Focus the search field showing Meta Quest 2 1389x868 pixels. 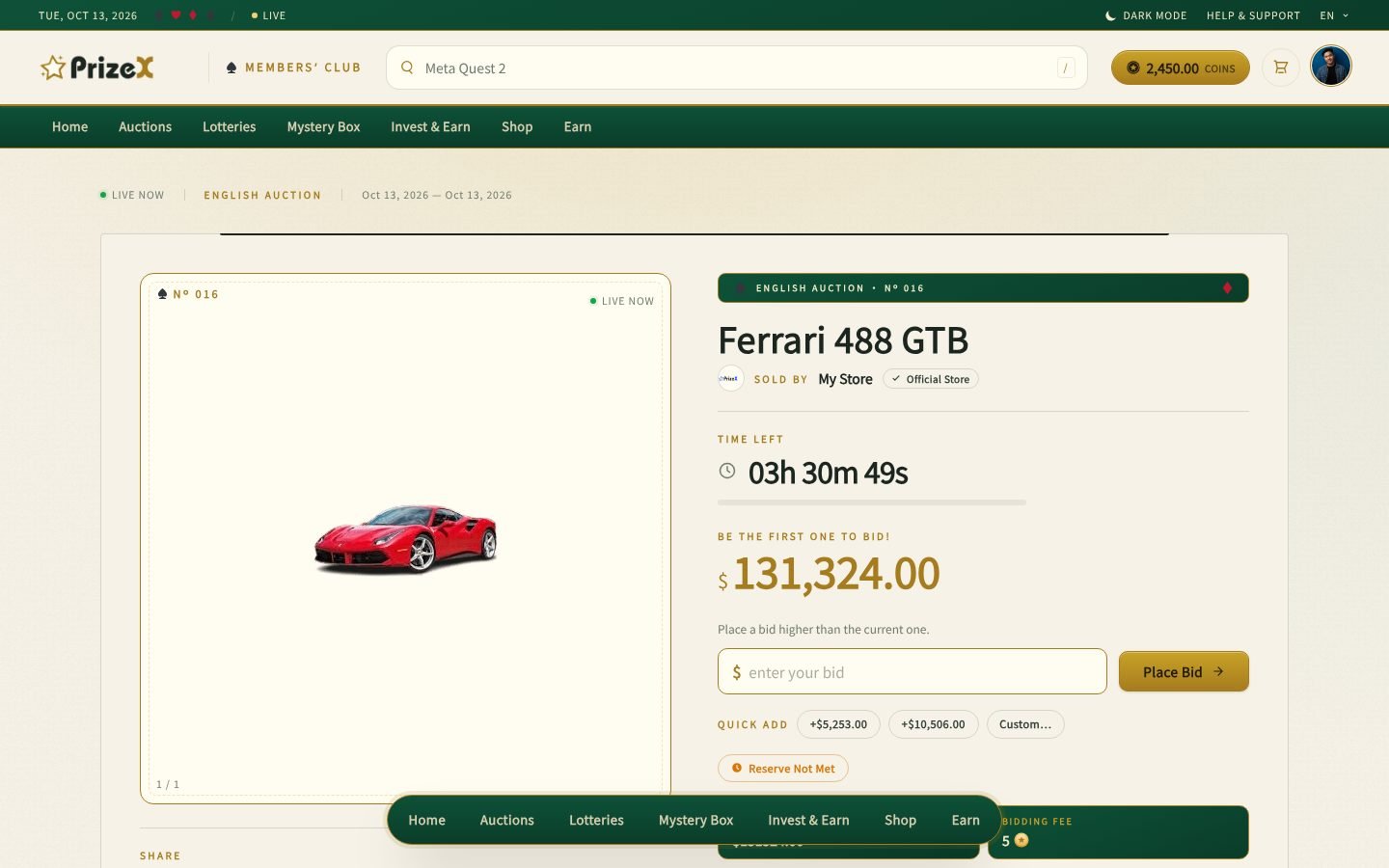pos(737,68)
